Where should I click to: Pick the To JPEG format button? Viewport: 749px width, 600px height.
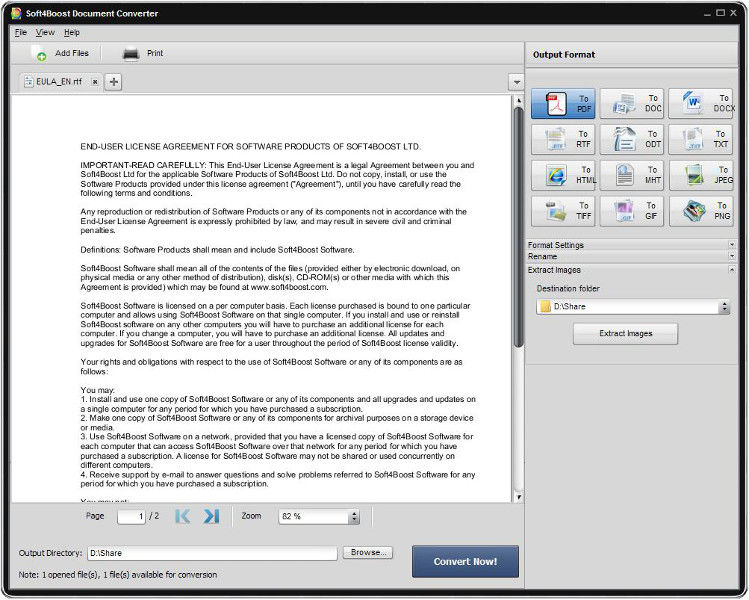[x=701, y=175]
